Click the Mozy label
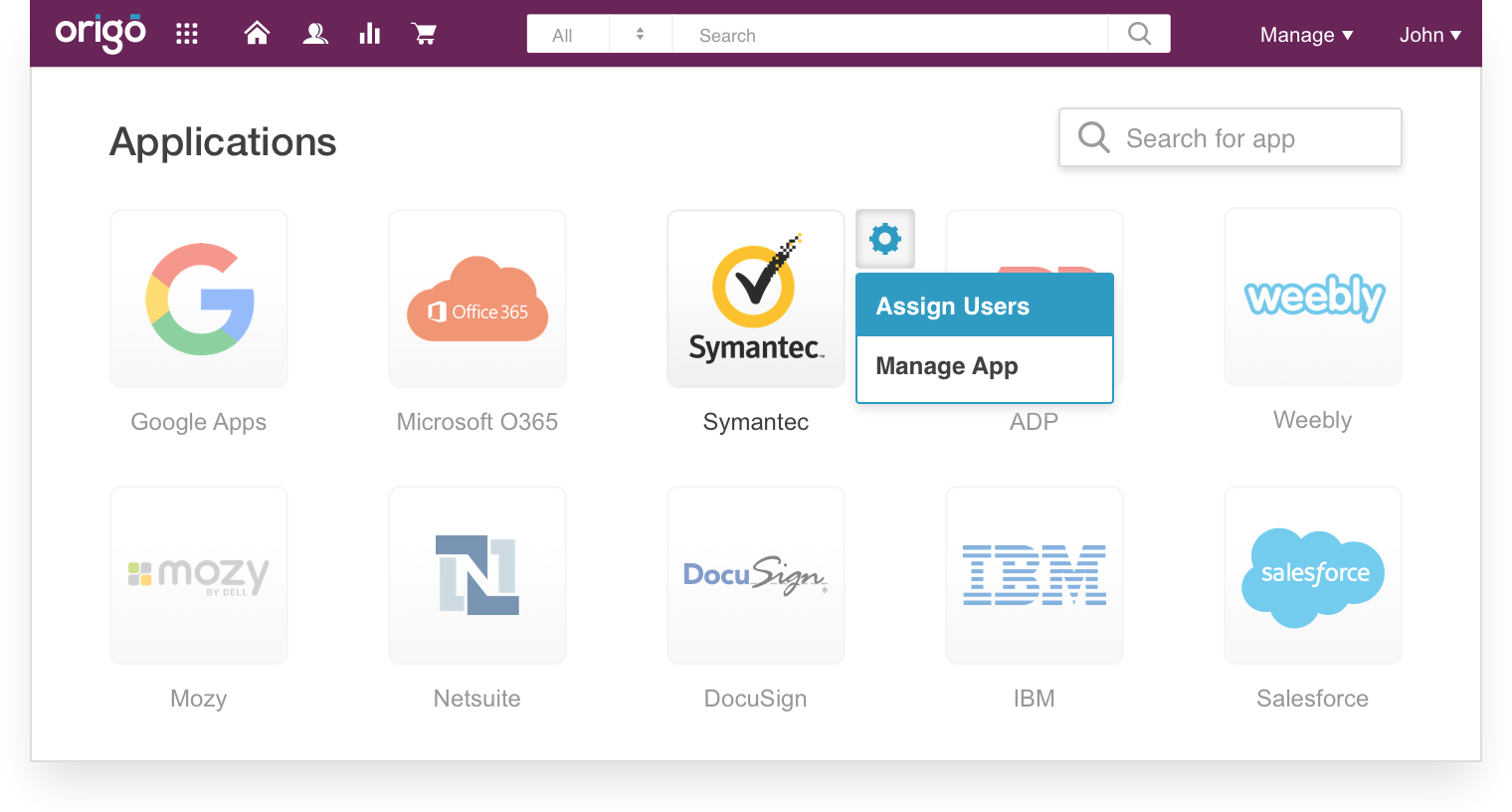 (x=199, y=699)
